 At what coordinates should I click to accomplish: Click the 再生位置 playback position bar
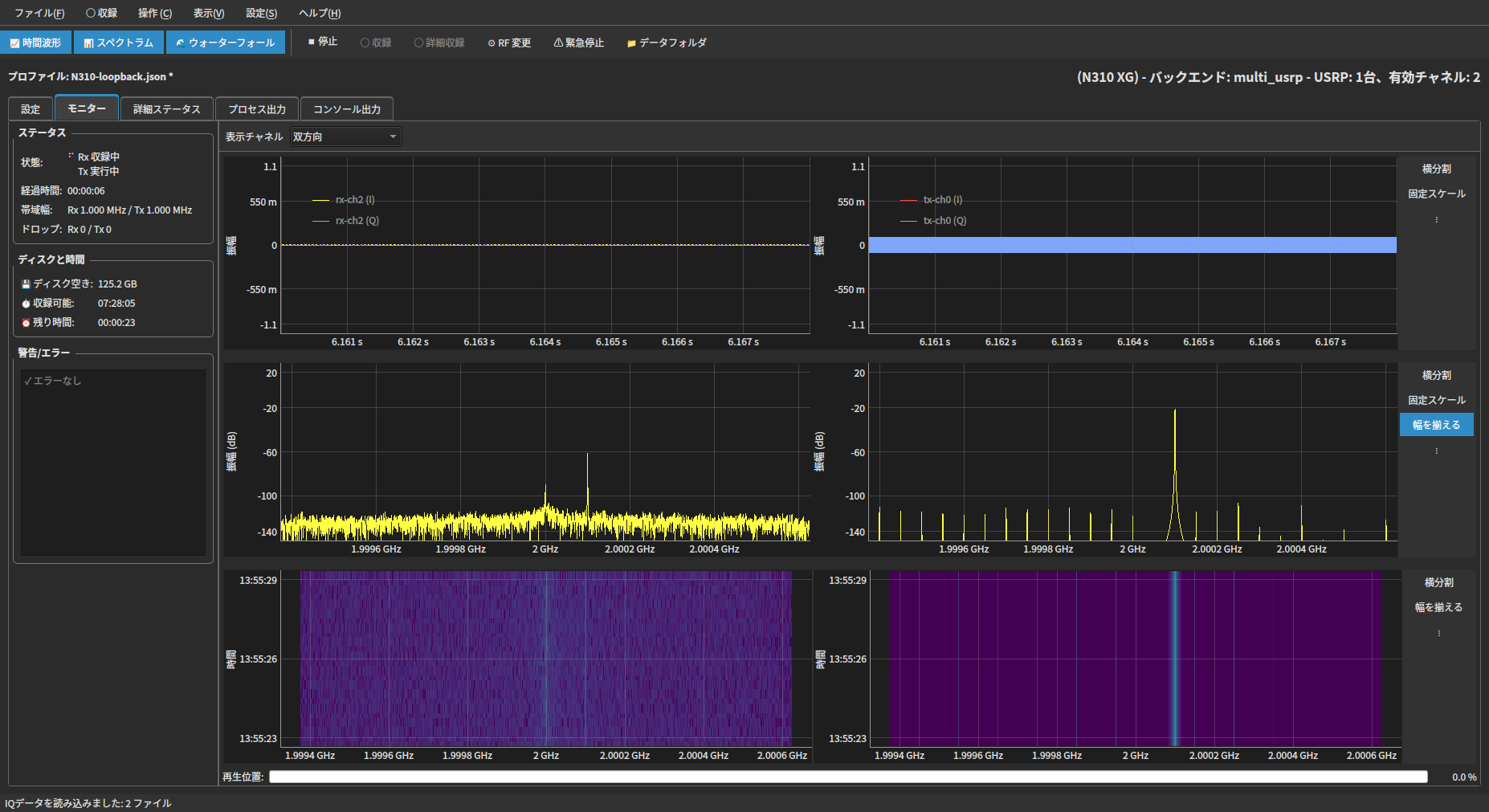pyautogui.click(x=848, y=777)
